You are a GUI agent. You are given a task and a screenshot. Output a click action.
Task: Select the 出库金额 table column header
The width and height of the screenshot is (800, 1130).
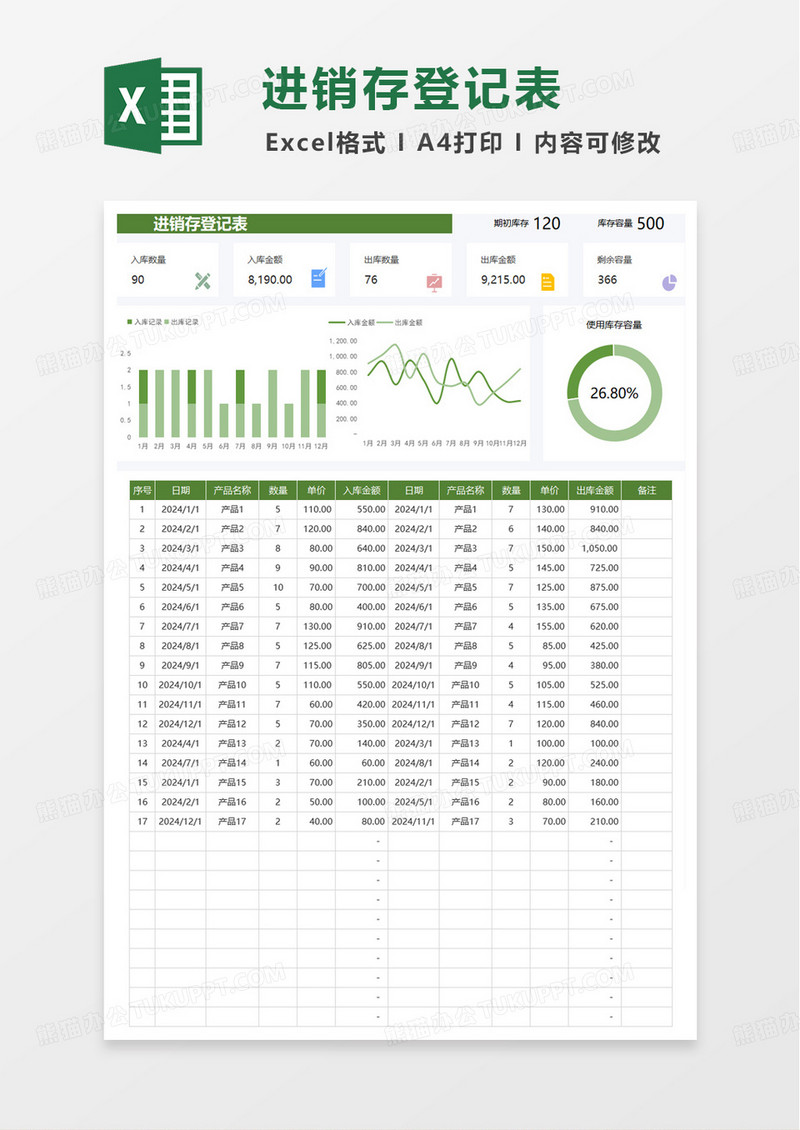[x=595, y=490]
